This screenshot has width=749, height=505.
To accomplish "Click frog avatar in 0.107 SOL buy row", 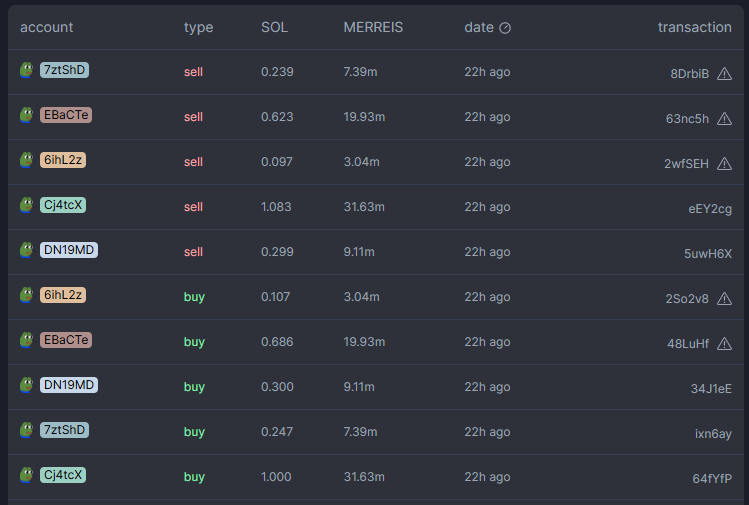I will click(27, 295).
